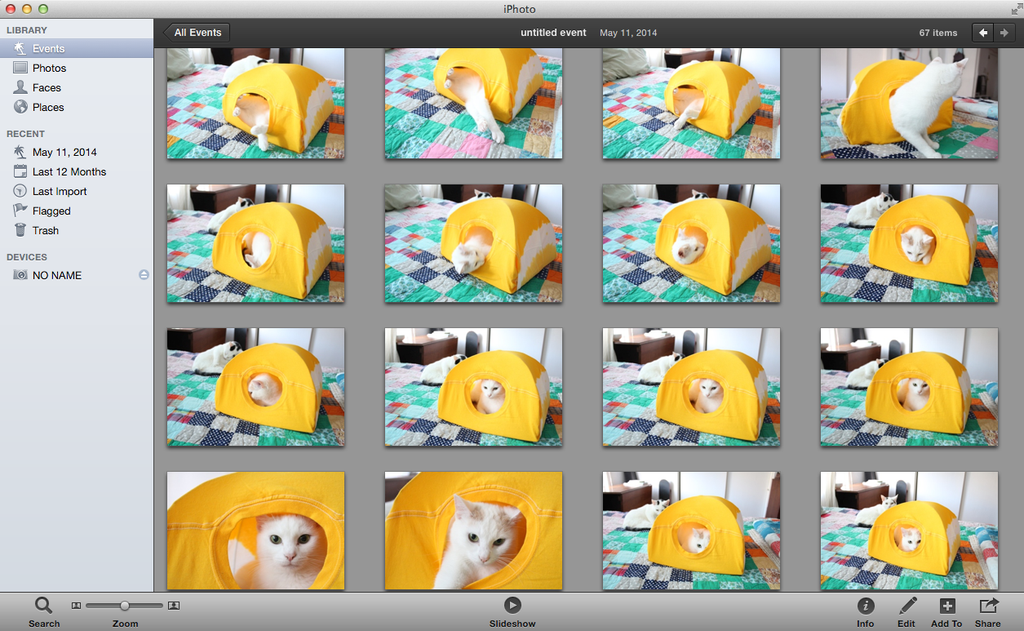Viewport: 1024px width, 631px height.
Task: Click the Photos stack icon
Action: click(x=20, y=68)
